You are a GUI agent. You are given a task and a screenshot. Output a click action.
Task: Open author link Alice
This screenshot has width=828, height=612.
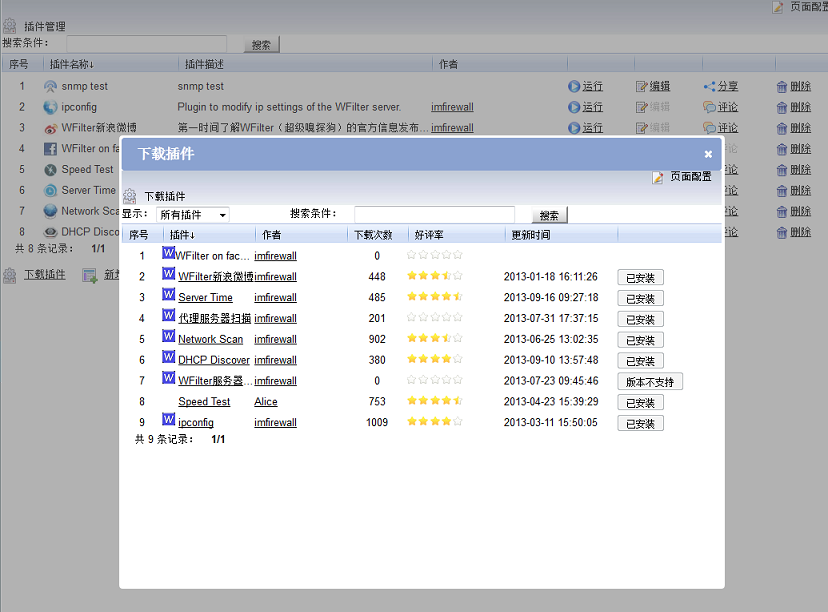(266, 402)
